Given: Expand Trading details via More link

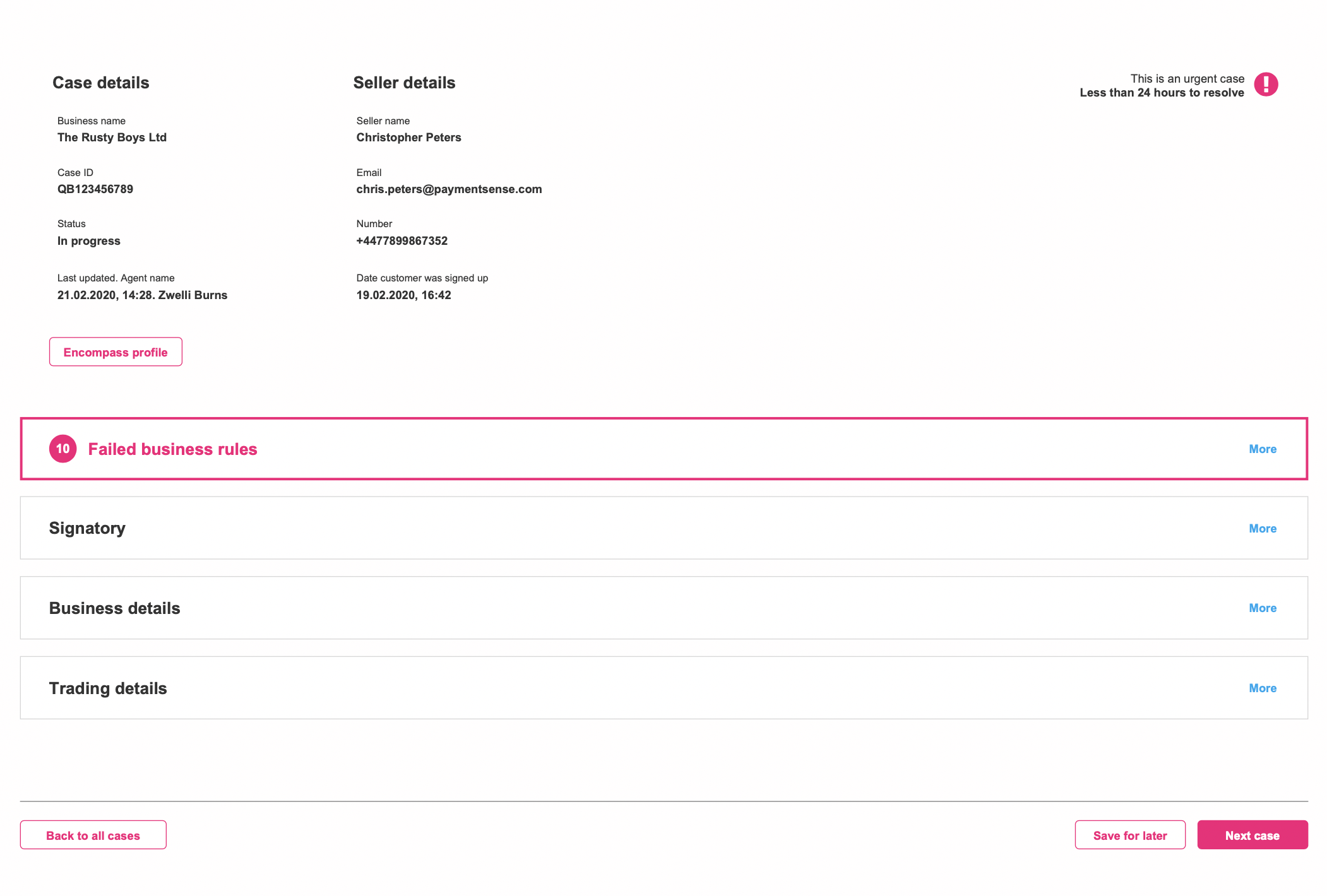Looking at the screenshot, I should click(x=1263, y=688).
